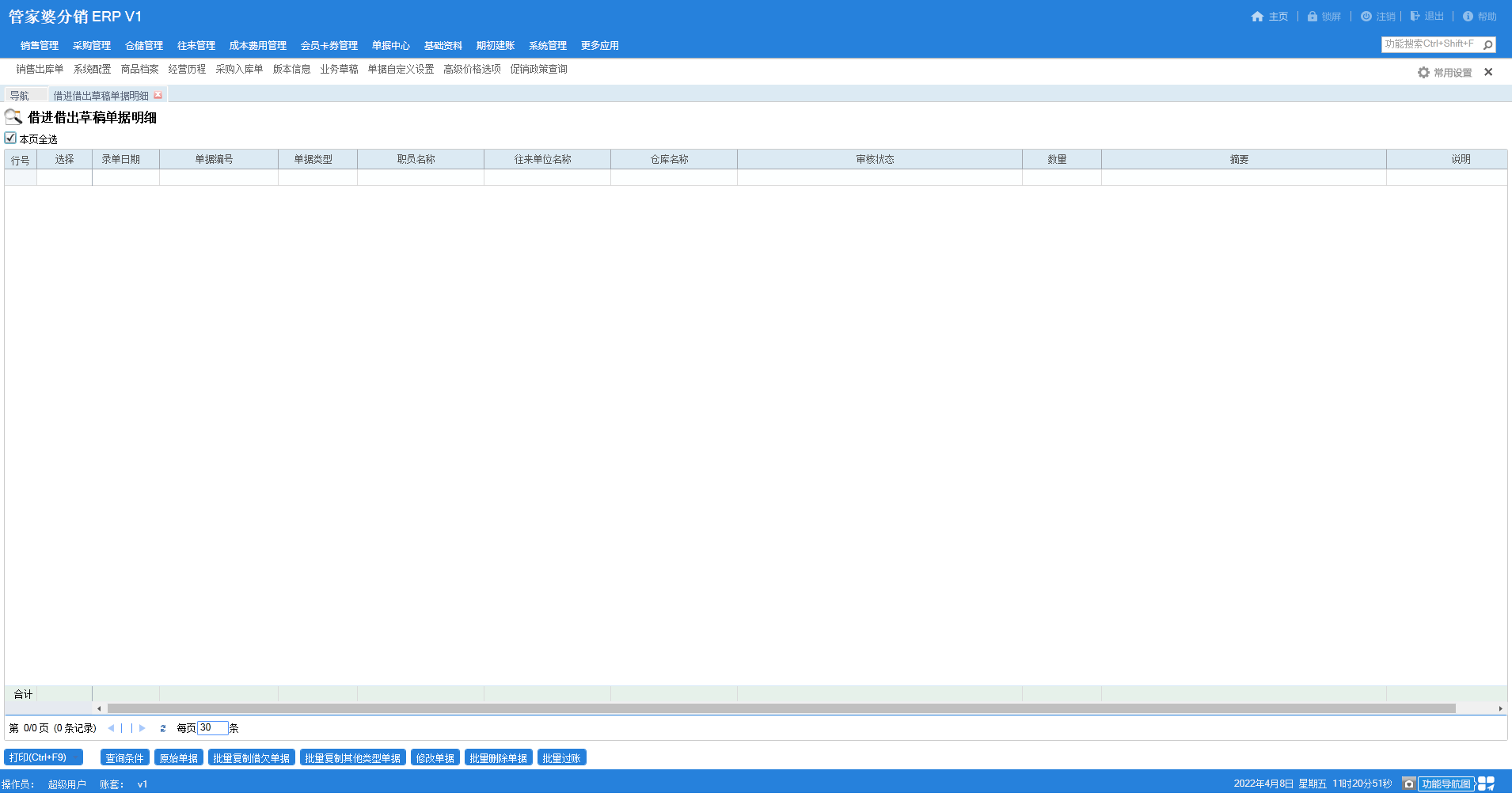Click the 单据类型 column header

click(x=317, y=159)
